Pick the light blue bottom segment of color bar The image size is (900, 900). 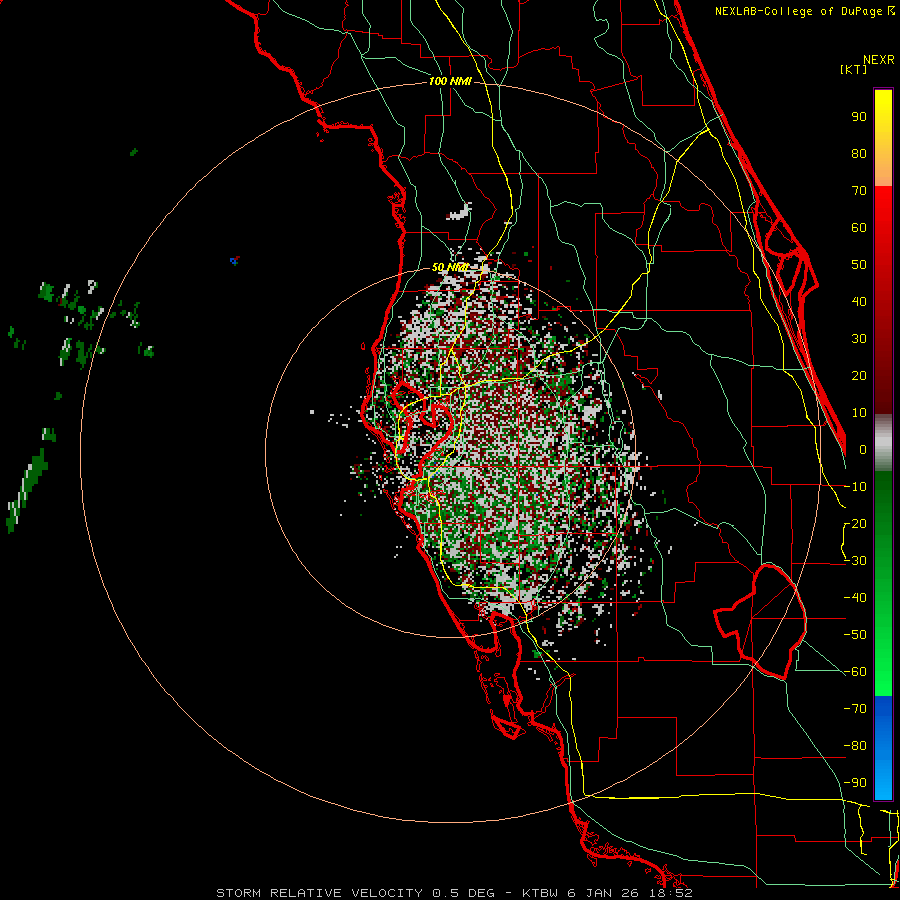(x=883, y=781)
